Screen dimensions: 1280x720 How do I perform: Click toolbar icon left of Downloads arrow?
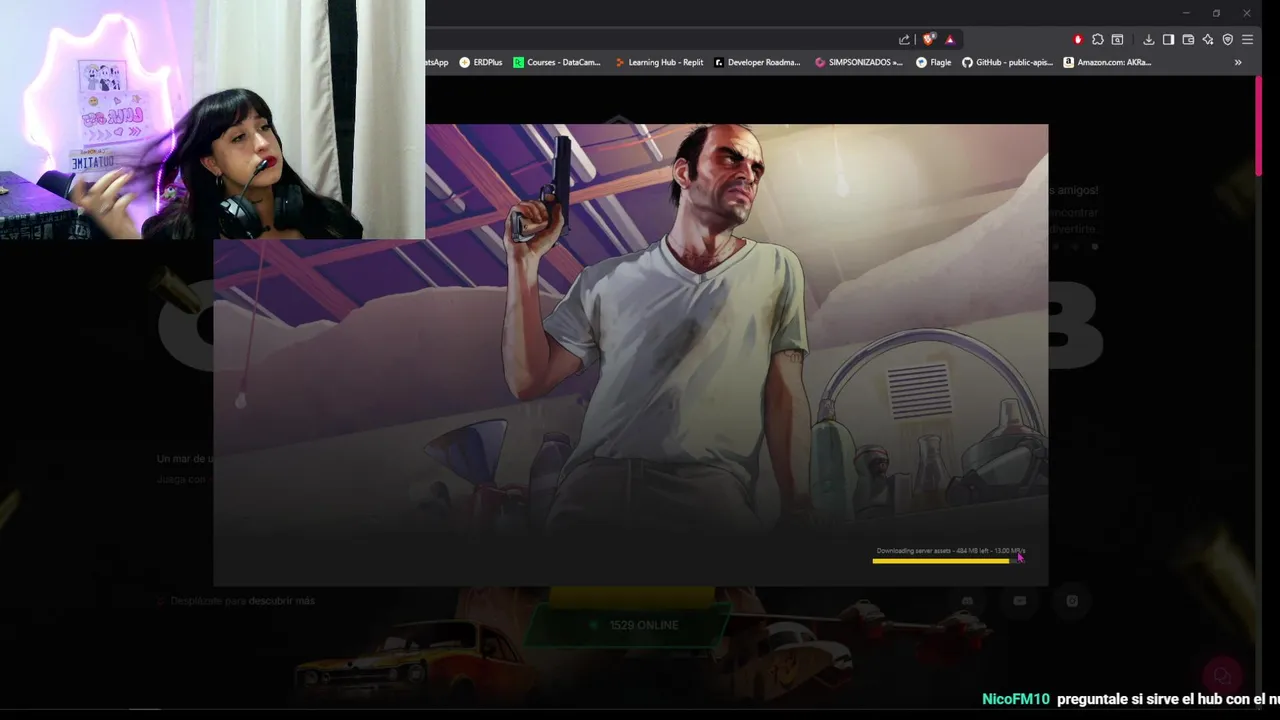click(x=1117, y=40)
